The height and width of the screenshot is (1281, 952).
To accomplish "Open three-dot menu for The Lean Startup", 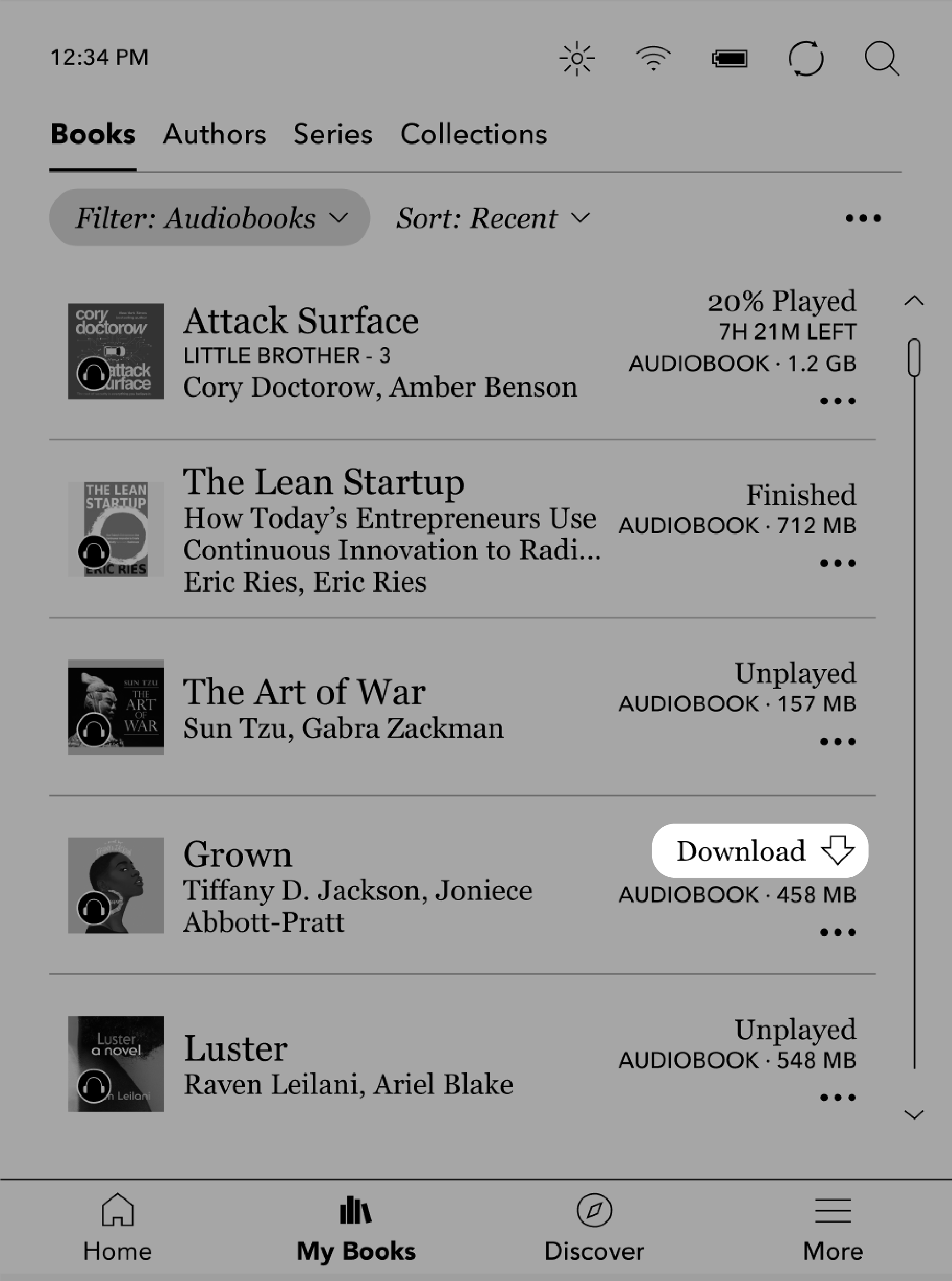I will (x=838, y=562).
